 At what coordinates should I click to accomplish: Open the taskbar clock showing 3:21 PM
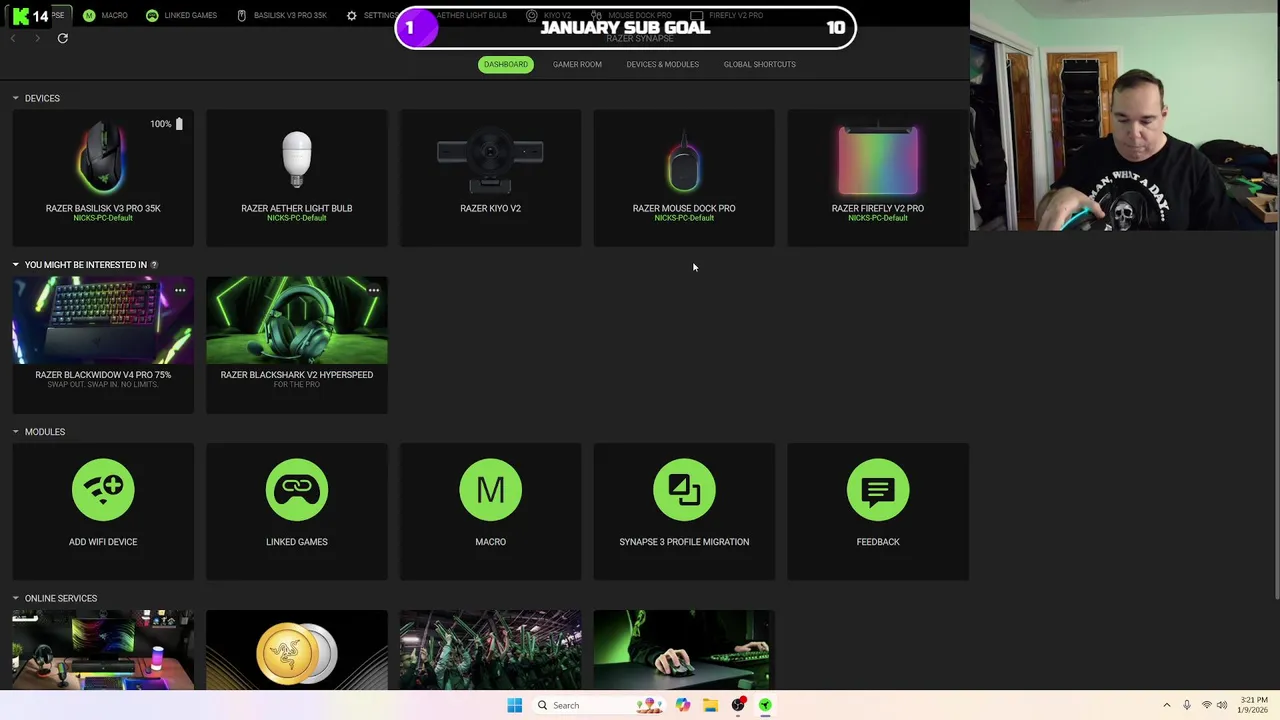point(1253,705)
